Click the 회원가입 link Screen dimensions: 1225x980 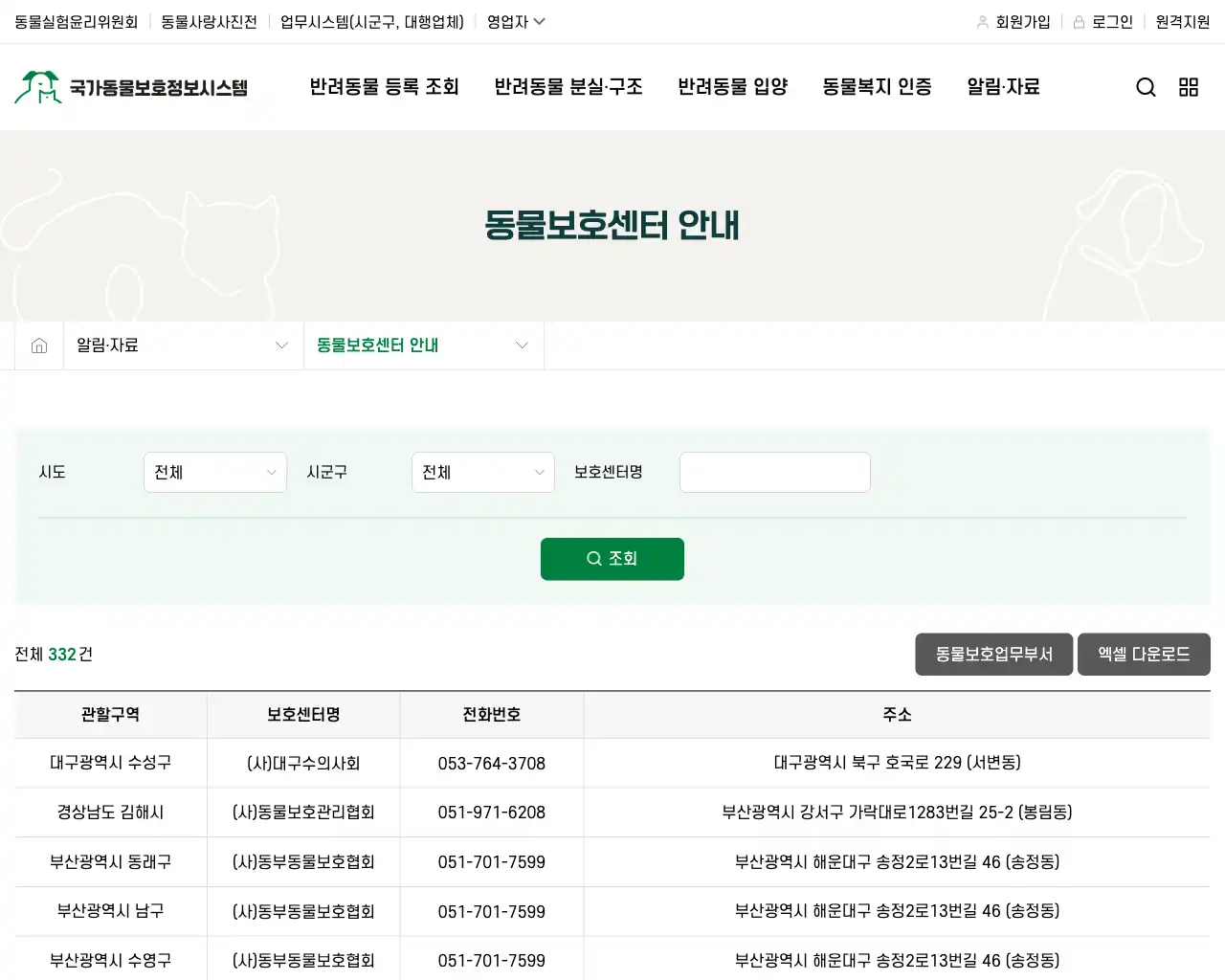coord(1023,22)
